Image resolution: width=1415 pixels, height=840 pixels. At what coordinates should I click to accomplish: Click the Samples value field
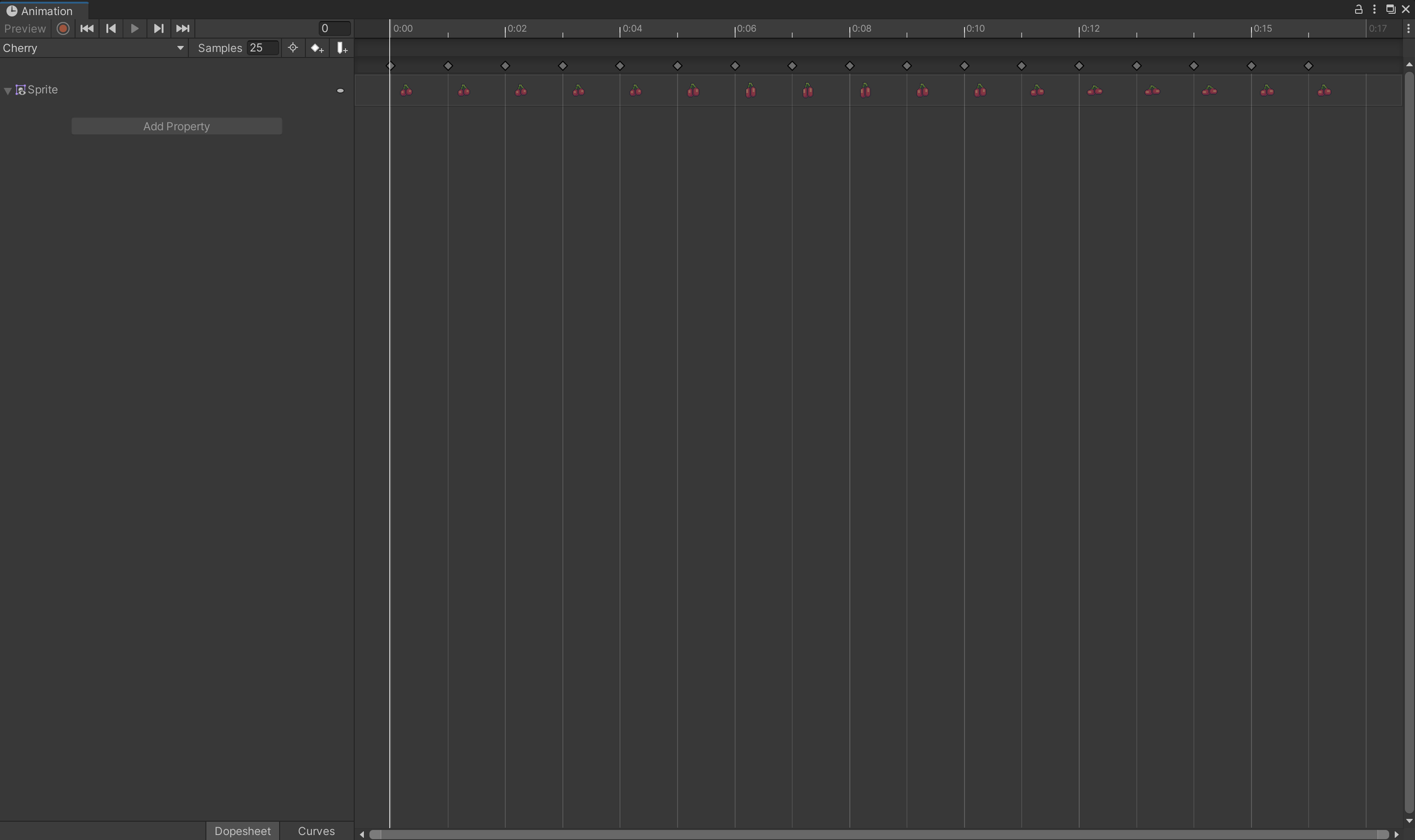click(x=262, y=48)
